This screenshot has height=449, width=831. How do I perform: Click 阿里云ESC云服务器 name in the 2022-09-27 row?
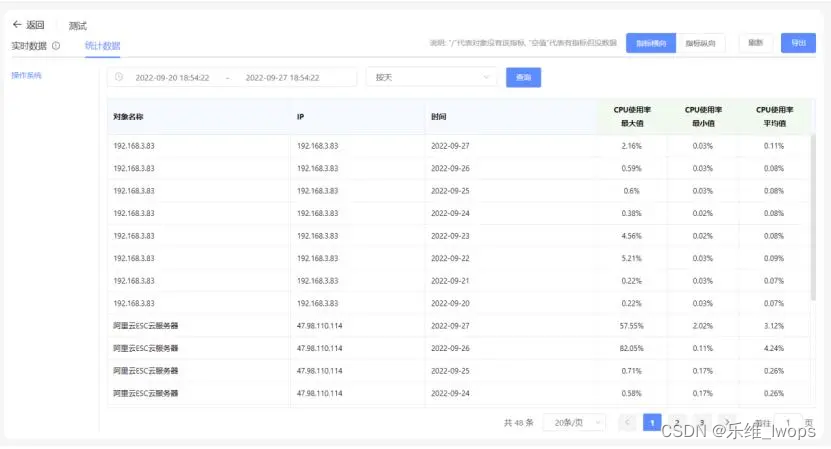tap(146, 326)
